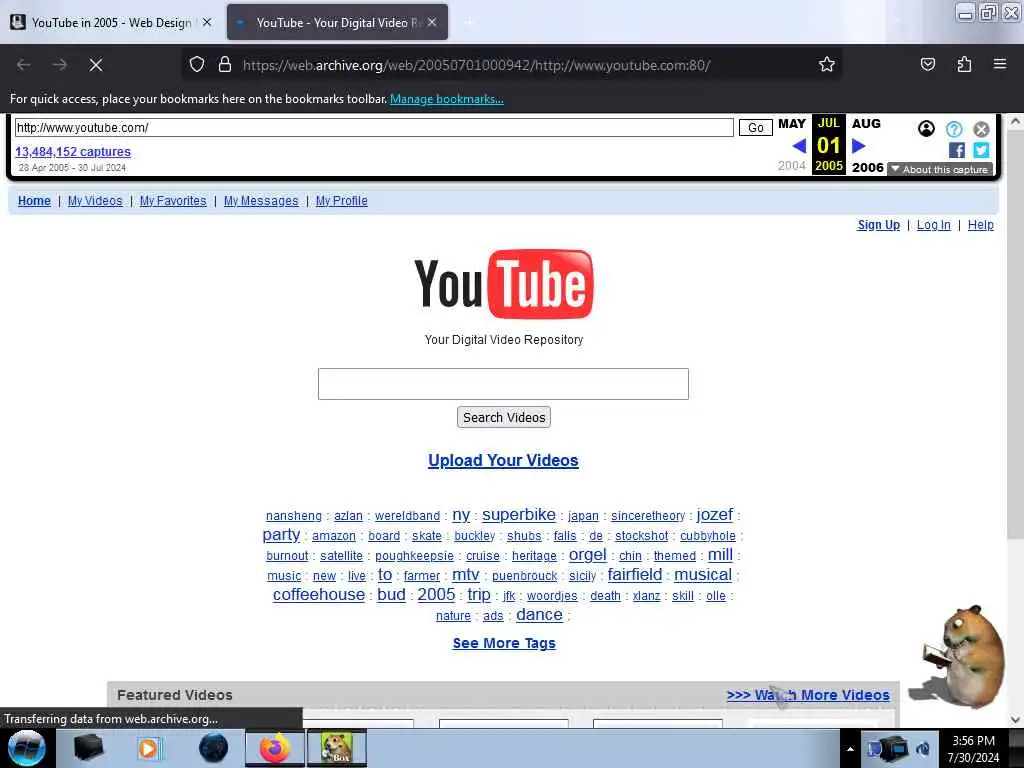Viewport: 1024px width, 768px height.
Task: Click the page scrollbar down arrow
Action: [1015, 720]
